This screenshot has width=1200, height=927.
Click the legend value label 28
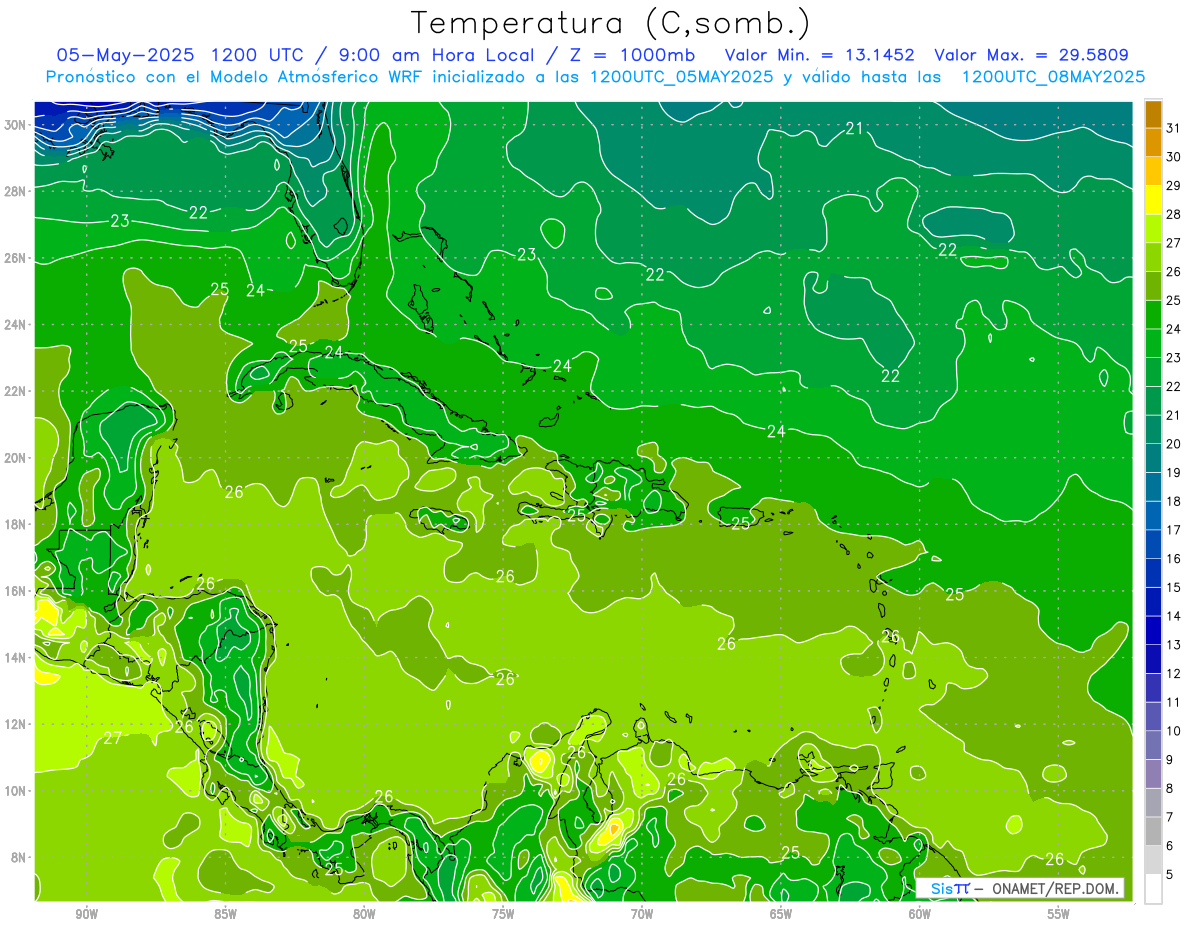(1173, 214)
